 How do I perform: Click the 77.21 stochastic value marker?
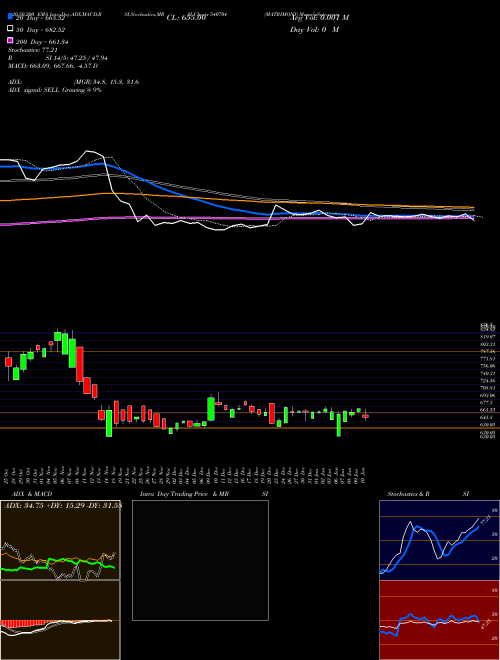(485, 521)
